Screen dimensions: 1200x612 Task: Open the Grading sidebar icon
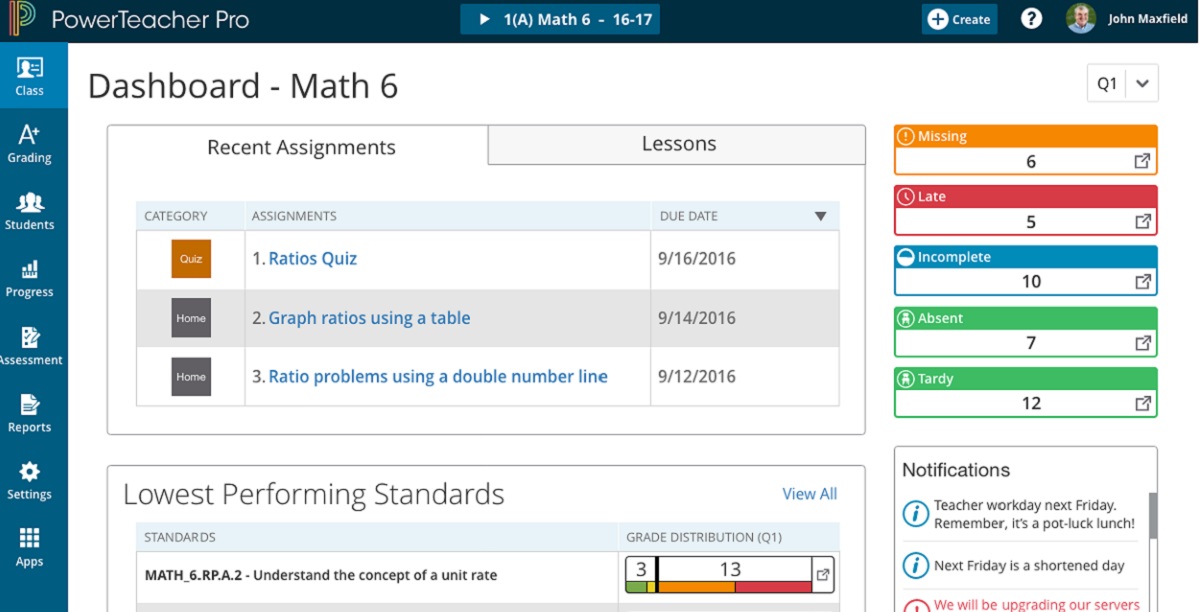pos(30,145)
